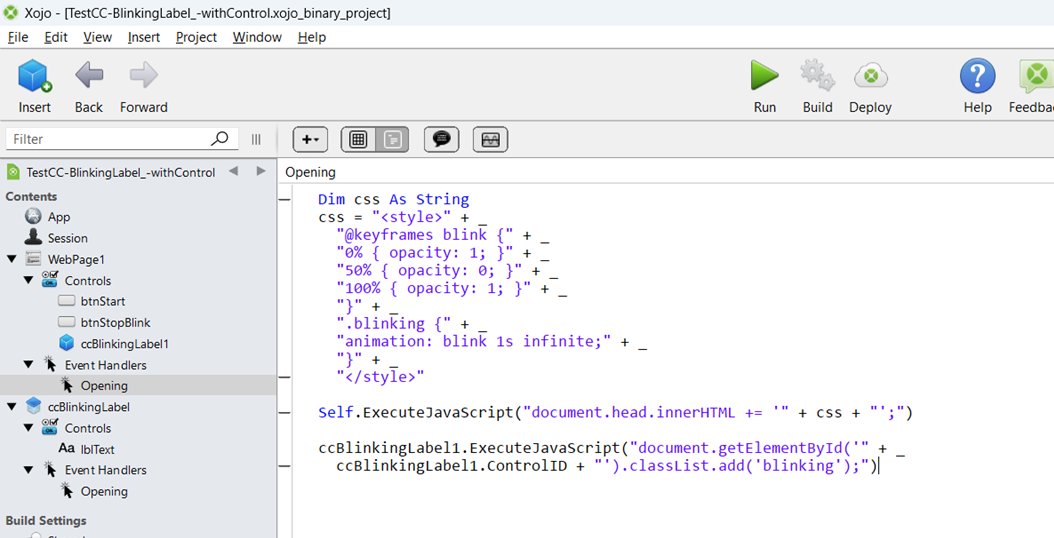The height and width of the screenshot is (538, 1054).
Task: Select the lblText label control
Action: [x=97, y=449]
